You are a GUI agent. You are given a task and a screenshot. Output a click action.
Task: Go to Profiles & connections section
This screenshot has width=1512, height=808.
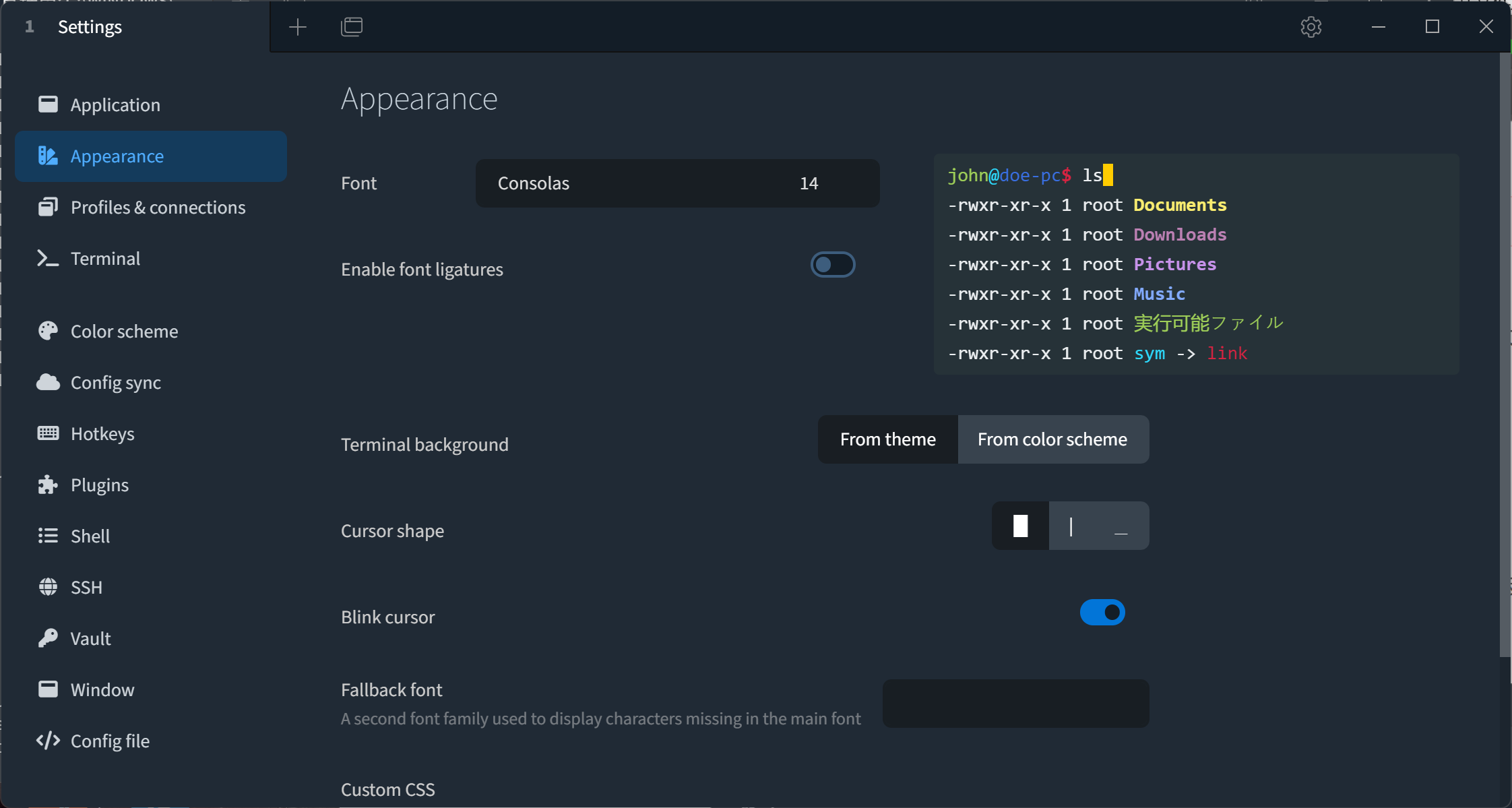point(158,207)
